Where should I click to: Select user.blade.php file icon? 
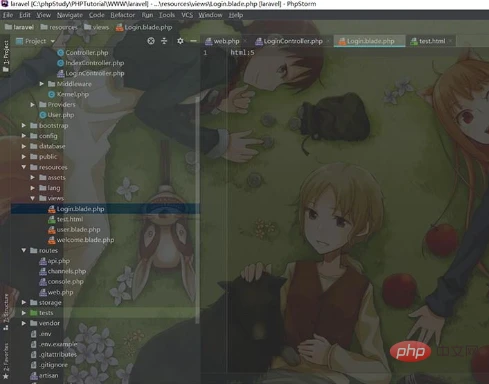[x=51, y=230]
